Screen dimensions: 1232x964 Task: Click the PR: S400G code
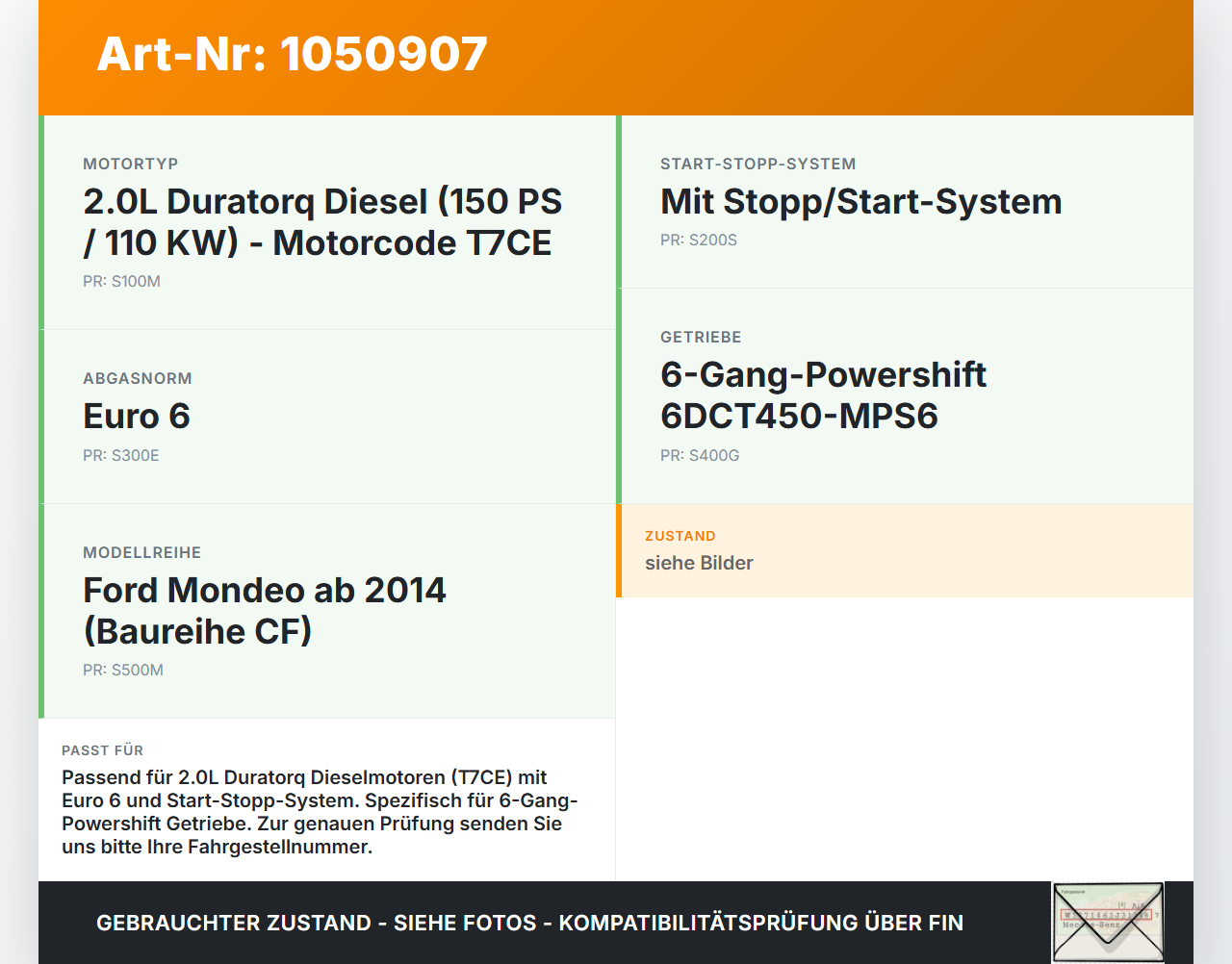point(700,456)
